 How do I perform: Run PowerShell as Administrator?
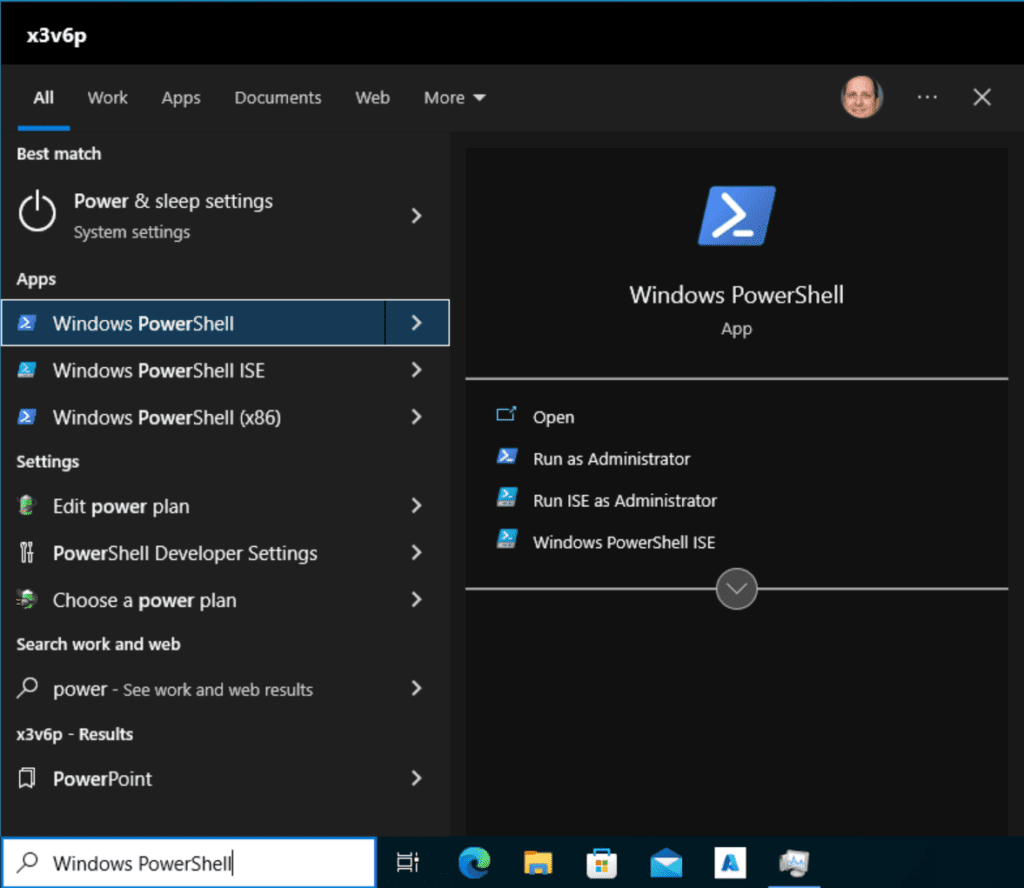point(611,459)
